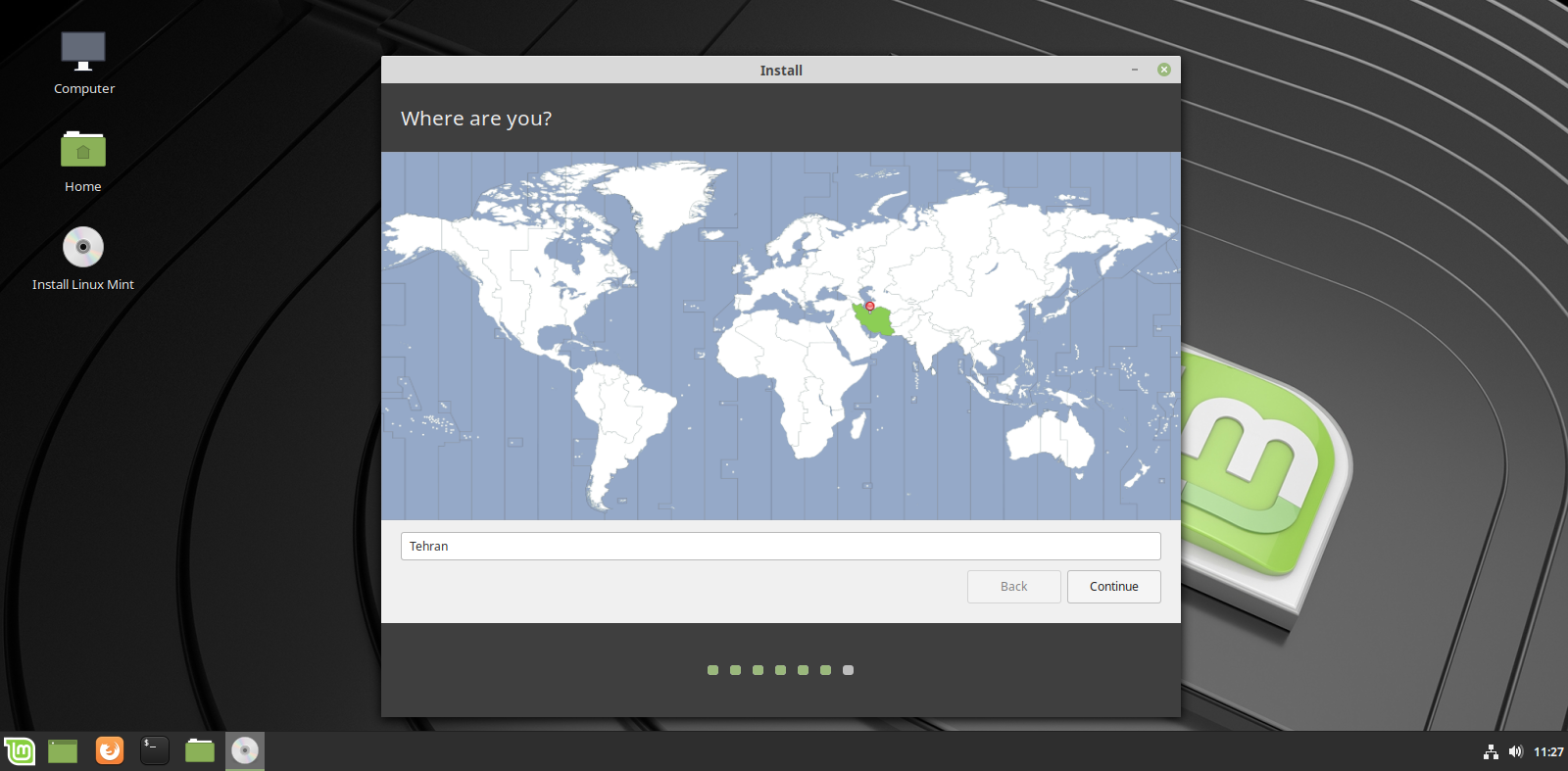Close the Install window
1568x771 pixels.
click(x=1164, y=70)
